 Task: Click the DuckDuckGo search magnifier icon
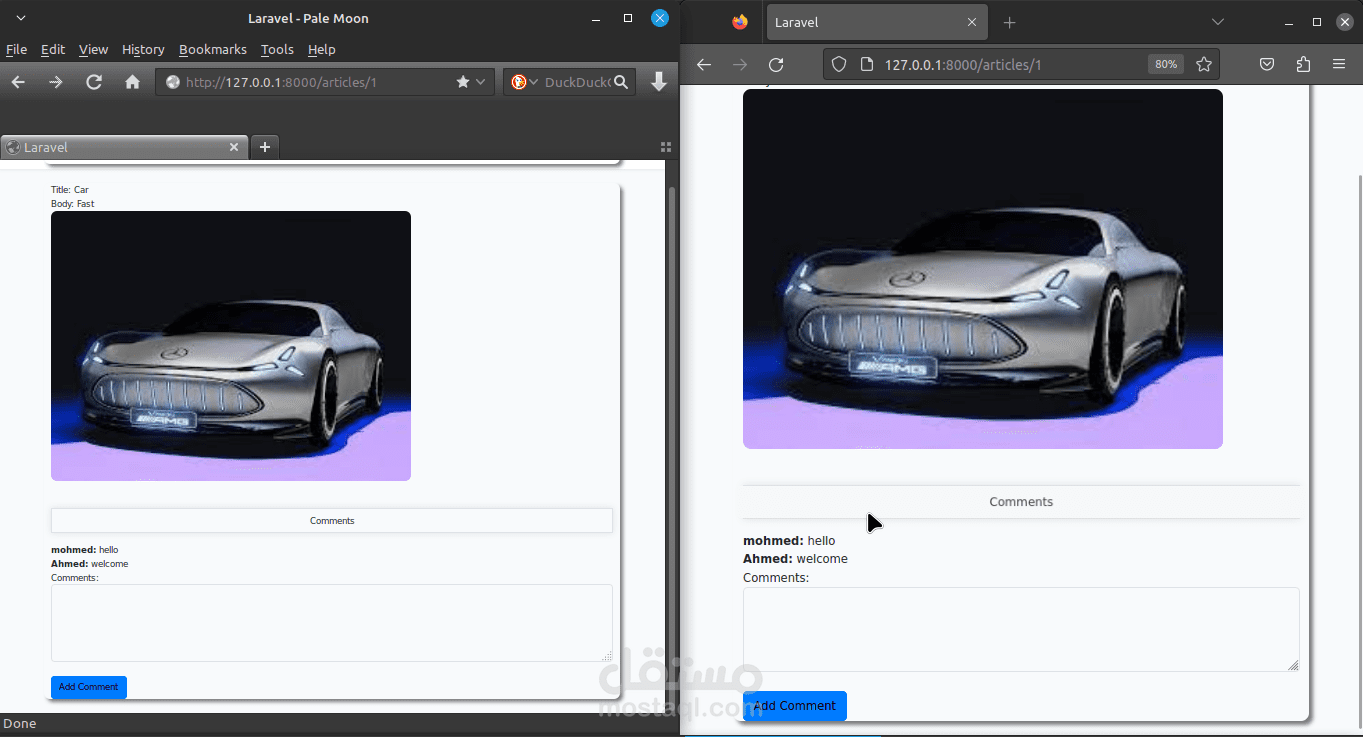coord(621,82)
